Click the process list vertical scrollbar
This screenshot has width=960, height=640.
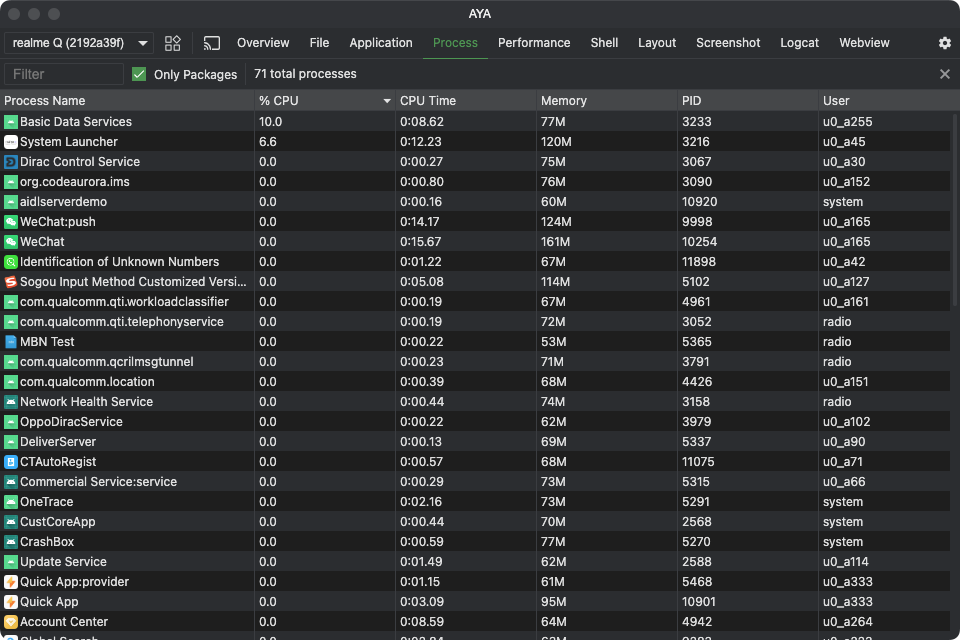point(955,209)
